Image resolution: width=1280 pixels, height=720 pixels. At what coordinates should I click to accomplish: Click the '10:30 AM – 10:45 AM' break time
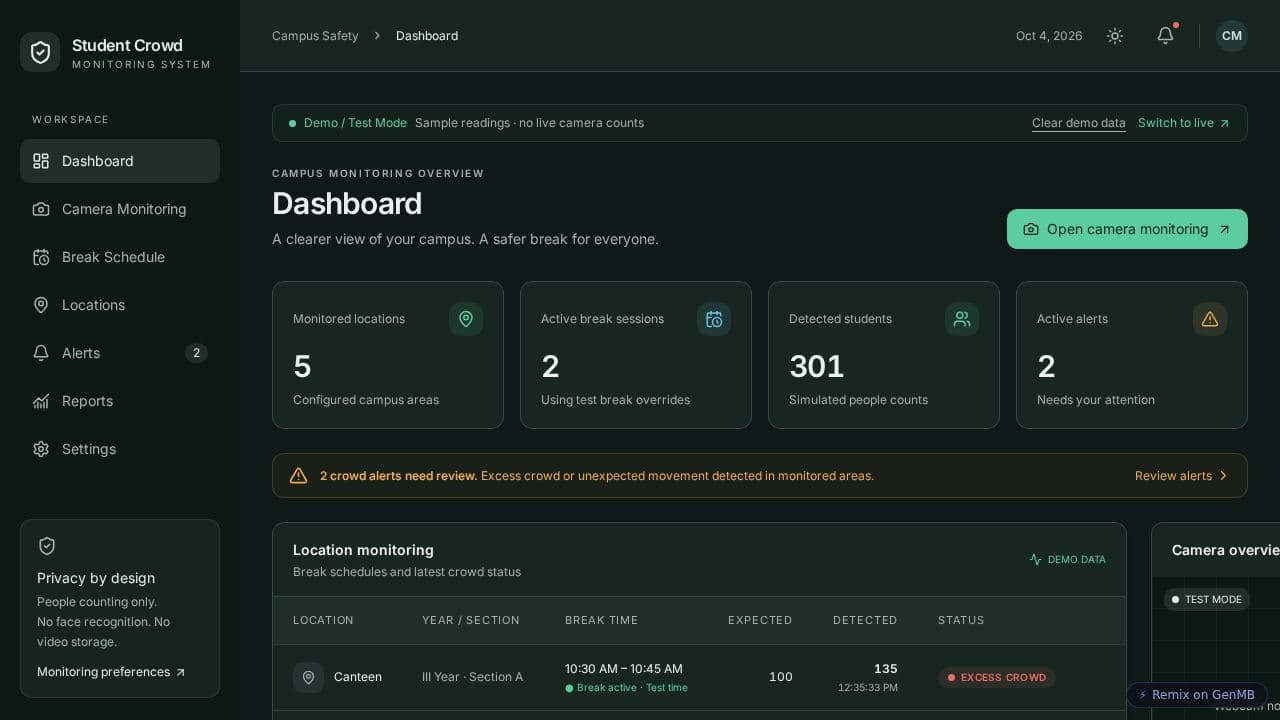pyautogui.click(x=624, y=669)
